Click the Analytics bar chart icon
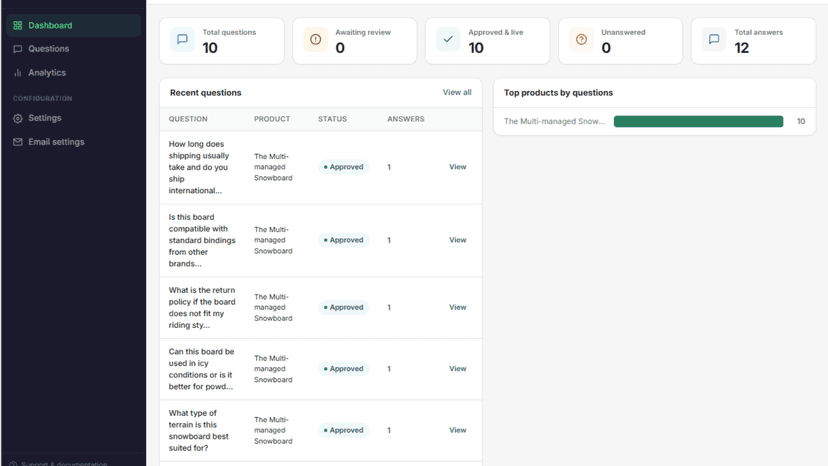This screenshot has height=466, width=828. pyautogui.click(x=17, y=73)
